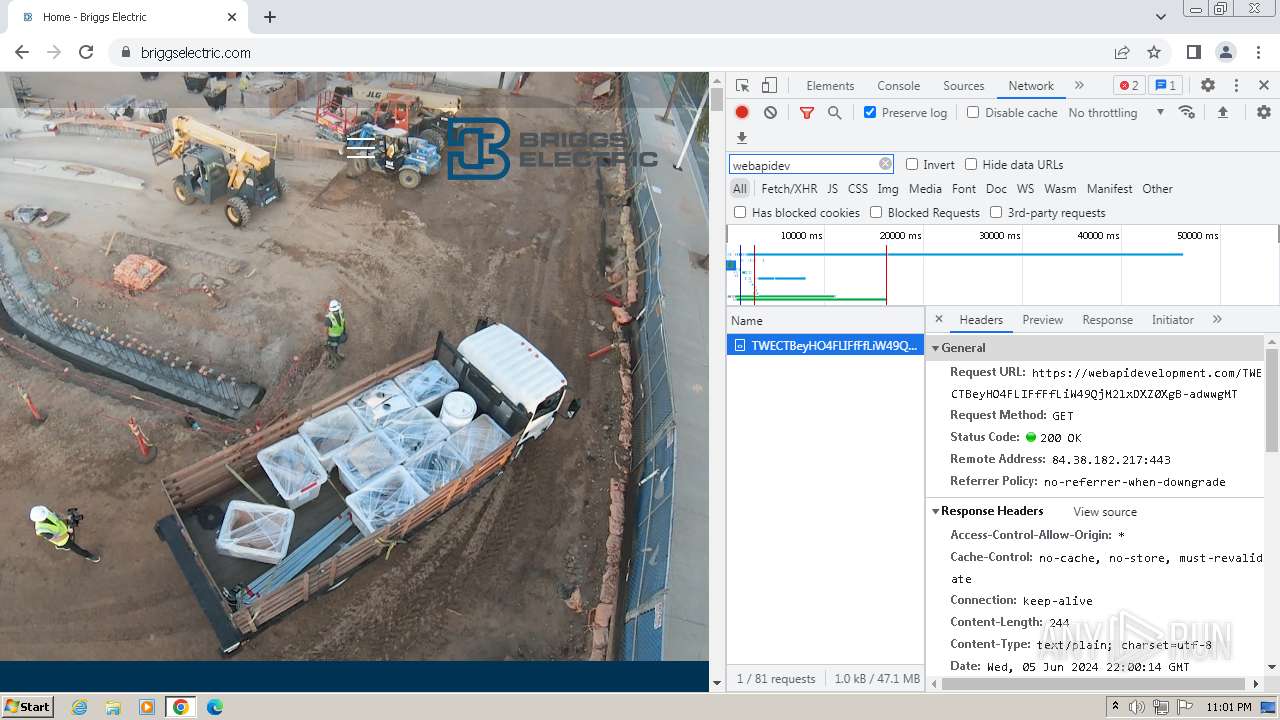Image resolution: width=1280 pixels, height=720 pixels.
Task: Filter by Fetch/XHR requests
Action: pyautogui.click(x=789, y=188)
